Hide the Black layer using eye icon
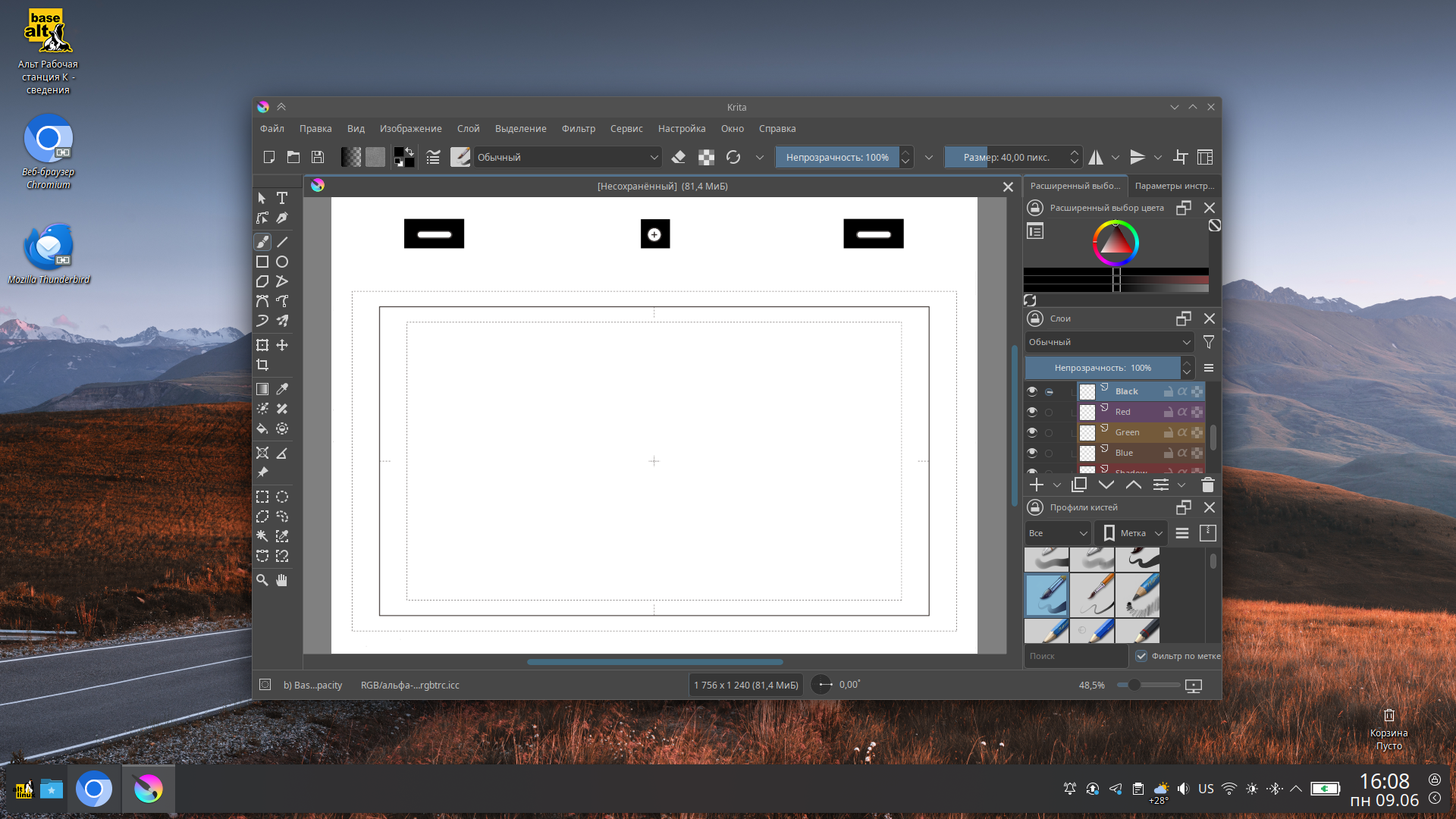 click(1032, 391)
